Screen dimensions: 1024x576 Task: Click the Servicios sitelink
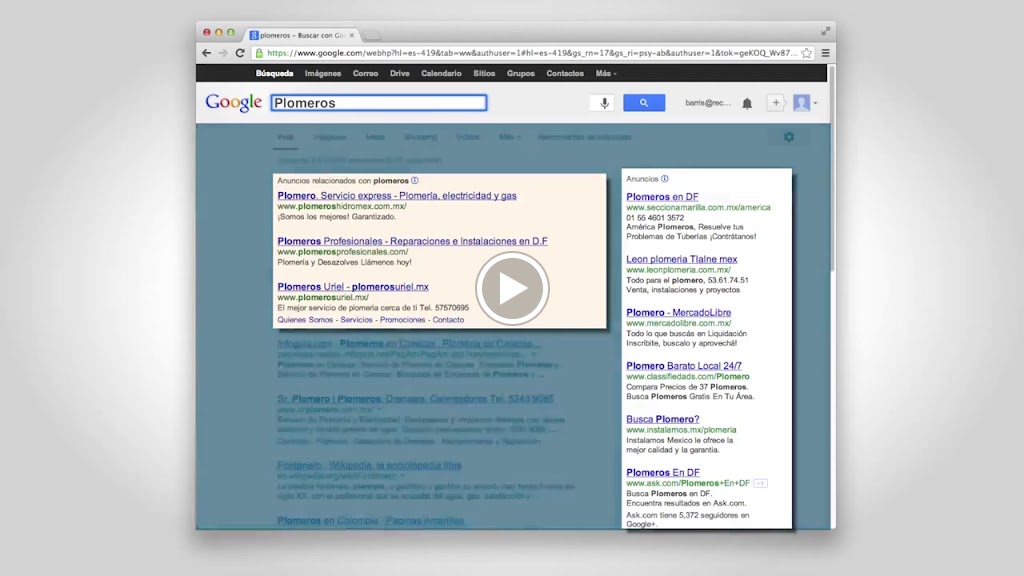(356, 319)
